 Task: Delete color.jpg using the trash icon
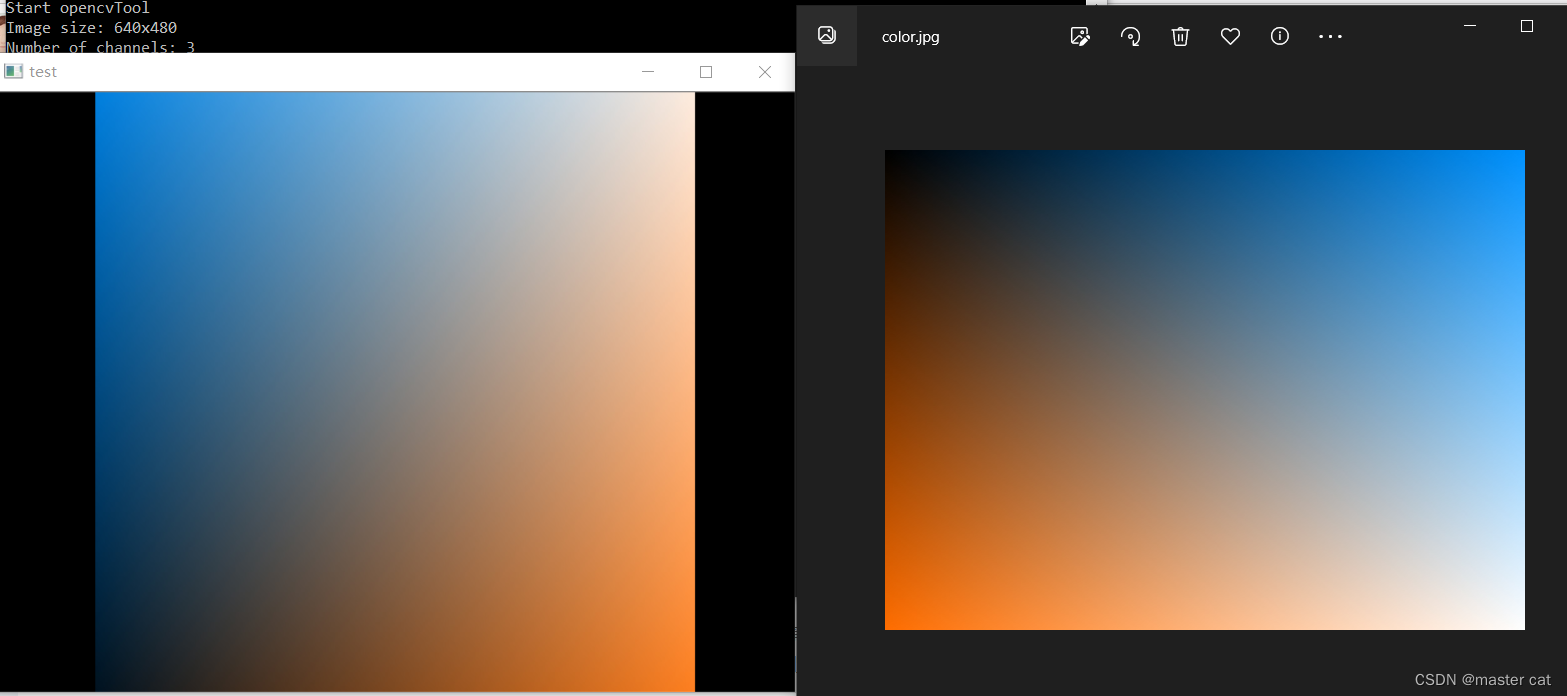(1180, 36)
